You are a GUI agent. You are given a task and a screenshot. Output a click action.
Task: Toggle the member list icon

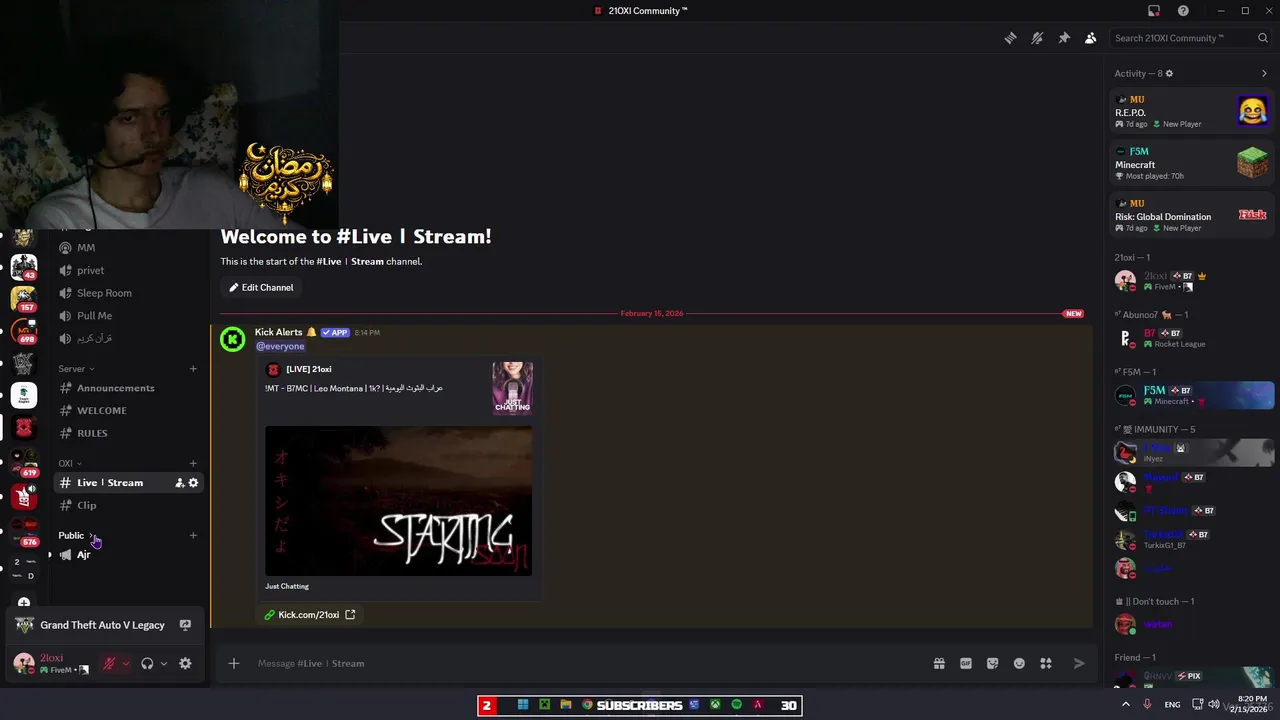pos(1091,38)
